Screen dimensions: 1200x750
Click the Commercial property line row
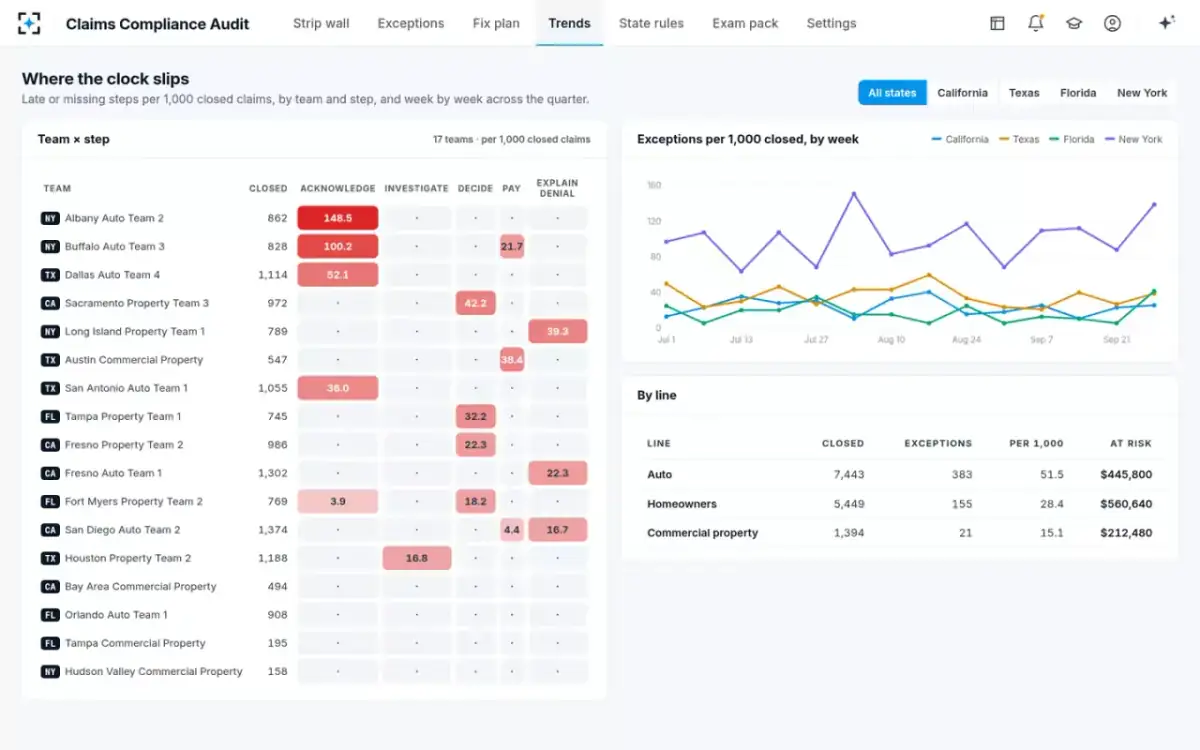click(899, 533)
